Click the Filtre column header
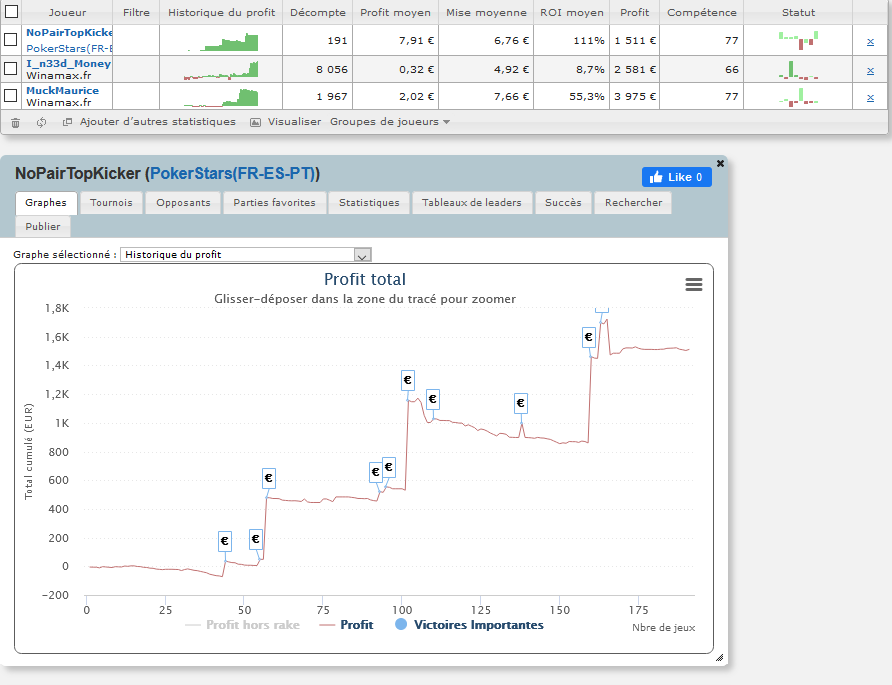 (136, 13)
